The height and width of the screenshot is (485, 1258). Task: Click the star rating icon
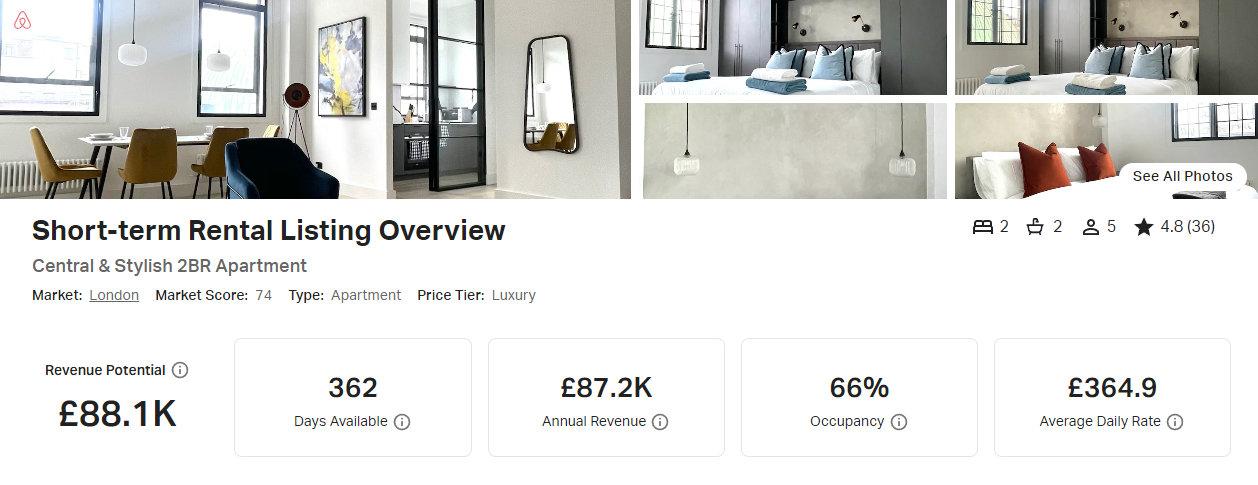(1144, 227)
